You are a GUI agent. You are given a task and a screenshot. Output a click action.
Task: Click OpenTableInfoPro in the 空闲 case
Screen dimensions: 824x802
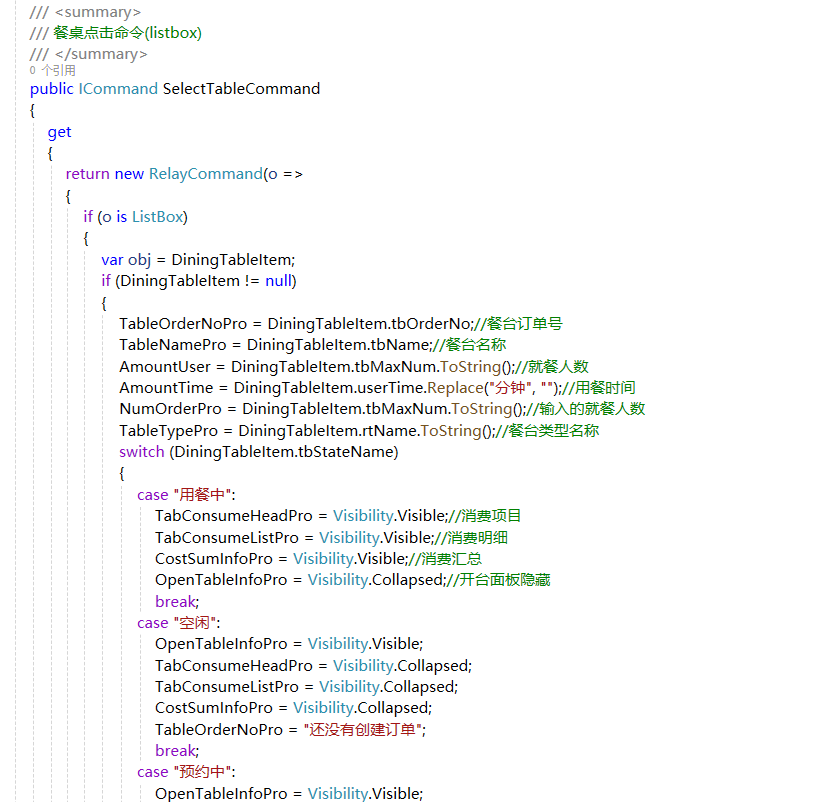[x=221, y=644]
